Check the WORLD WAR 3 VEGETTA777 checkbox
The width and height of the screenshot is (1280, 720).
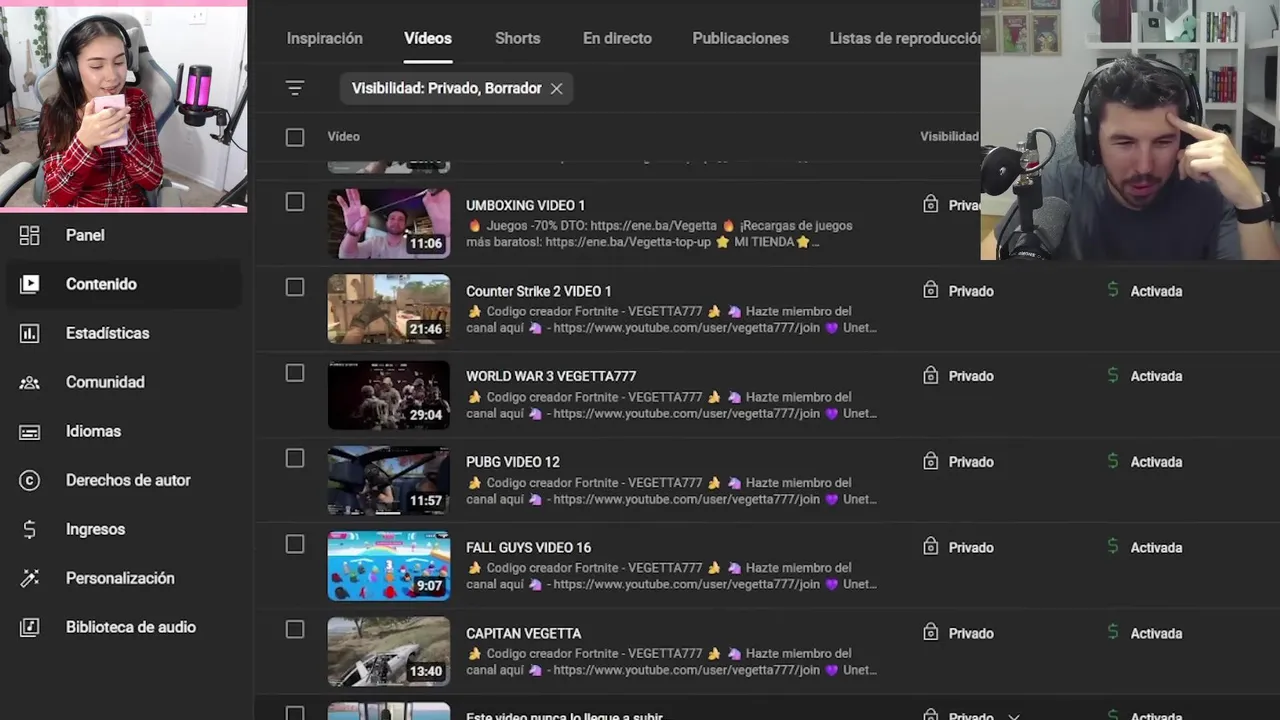point(294,373)
